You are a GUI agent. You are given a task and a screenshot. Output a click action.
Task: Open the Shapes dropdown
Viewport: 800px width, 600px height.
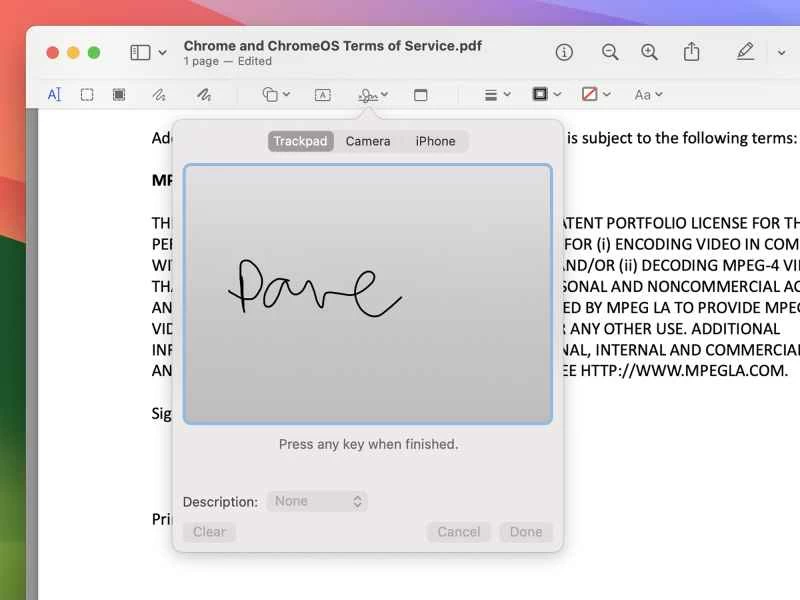272,94
